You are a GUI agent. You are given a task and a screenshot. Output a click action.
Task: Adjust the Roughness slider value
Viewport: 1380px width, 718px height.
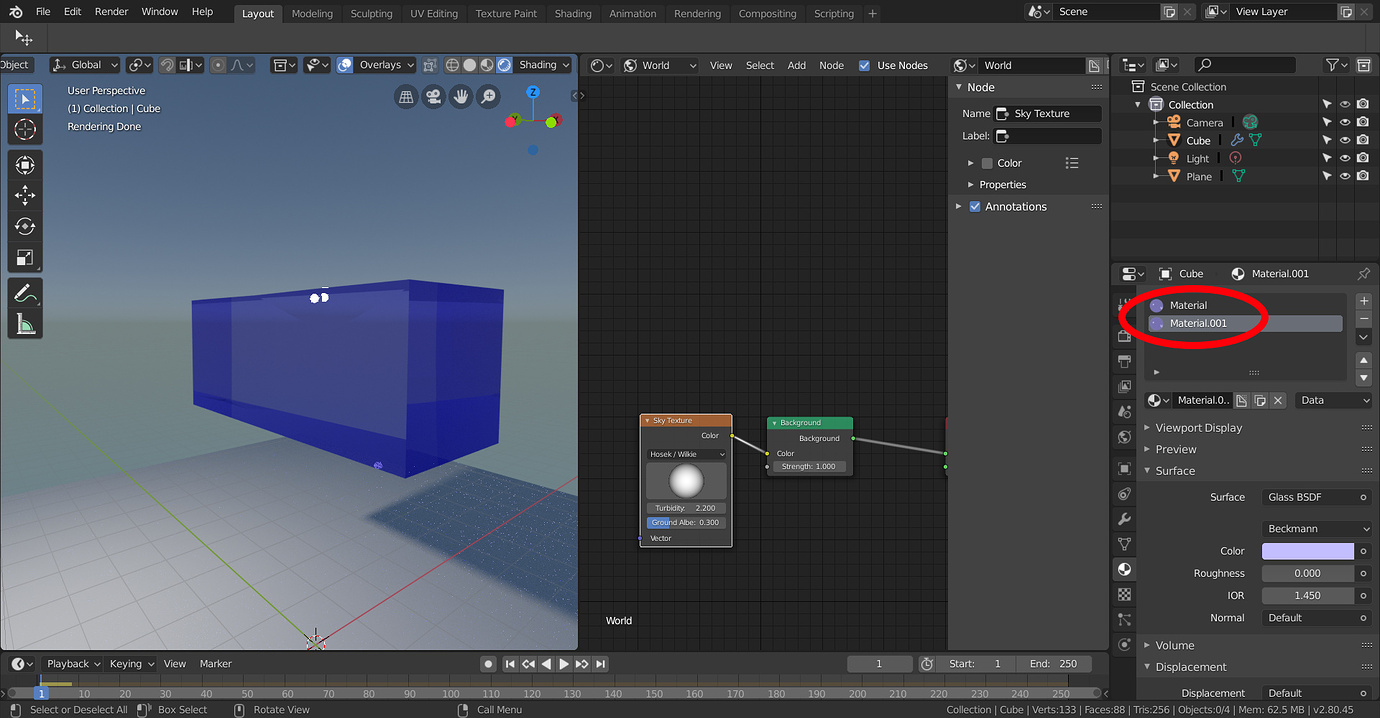[1308, 573]
